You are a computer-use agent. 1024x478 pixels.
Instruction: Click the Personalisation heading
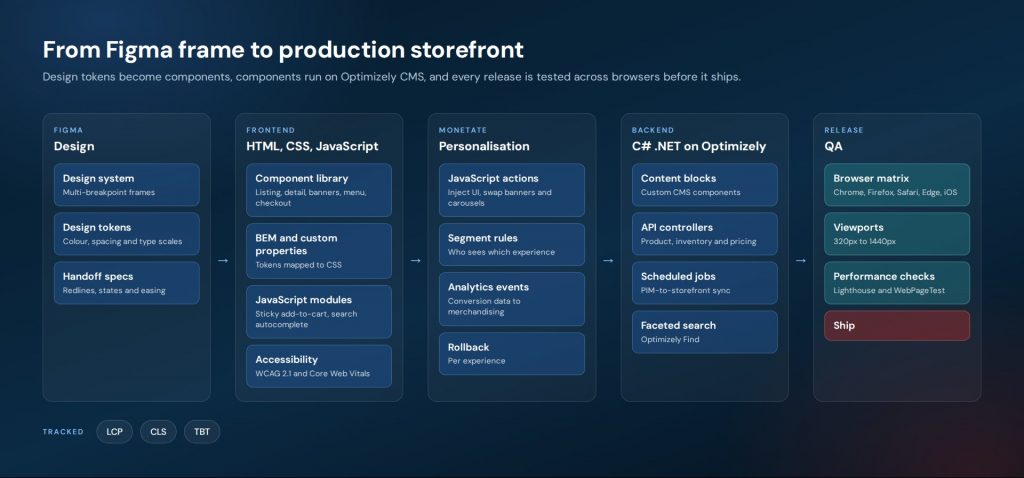click(x=484, y=146)
